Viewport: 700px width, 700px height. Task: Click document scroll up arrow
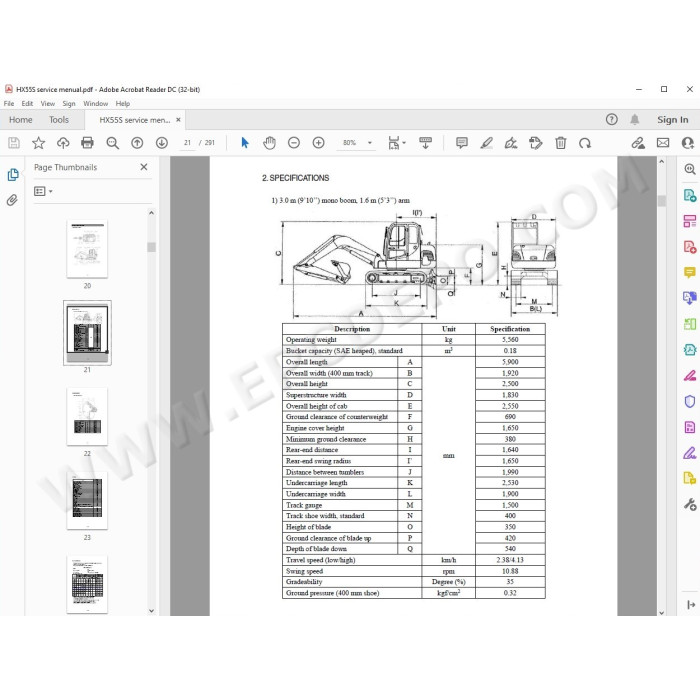662,162
